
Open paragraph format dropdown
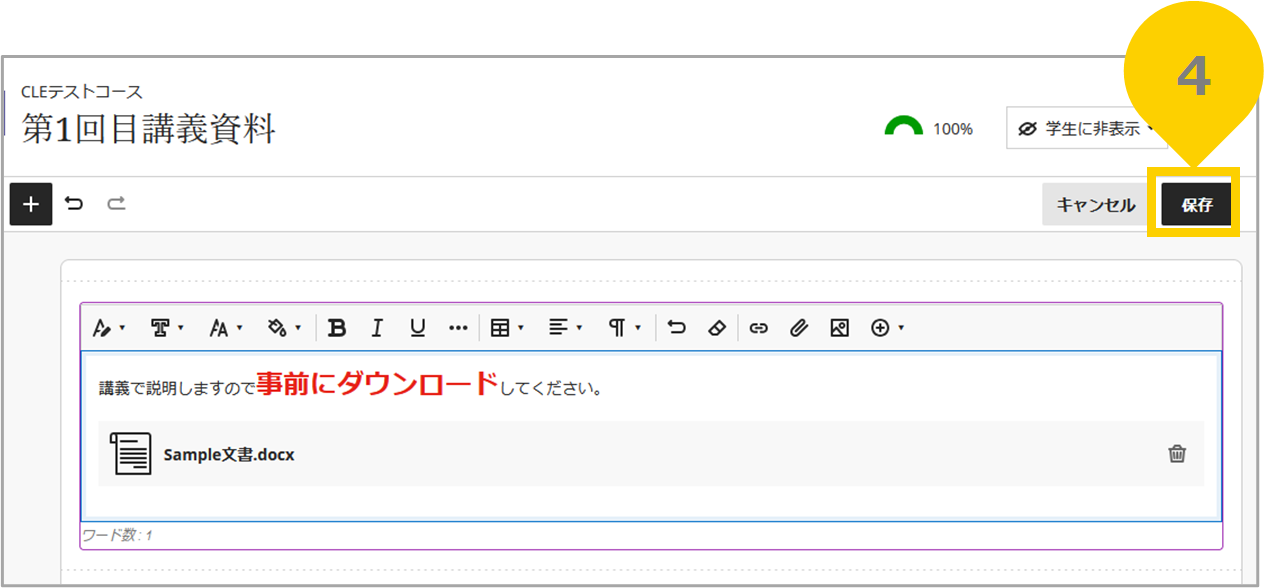point(624,328)
